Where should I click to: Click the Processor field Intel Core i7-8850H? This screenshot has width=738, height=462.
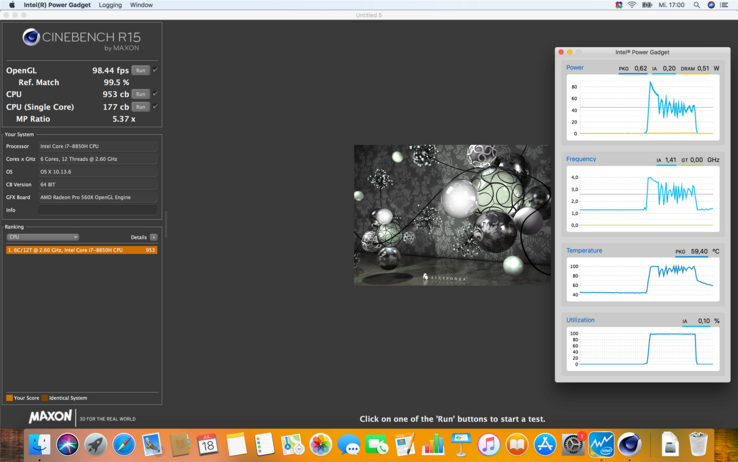click(98, 146)
